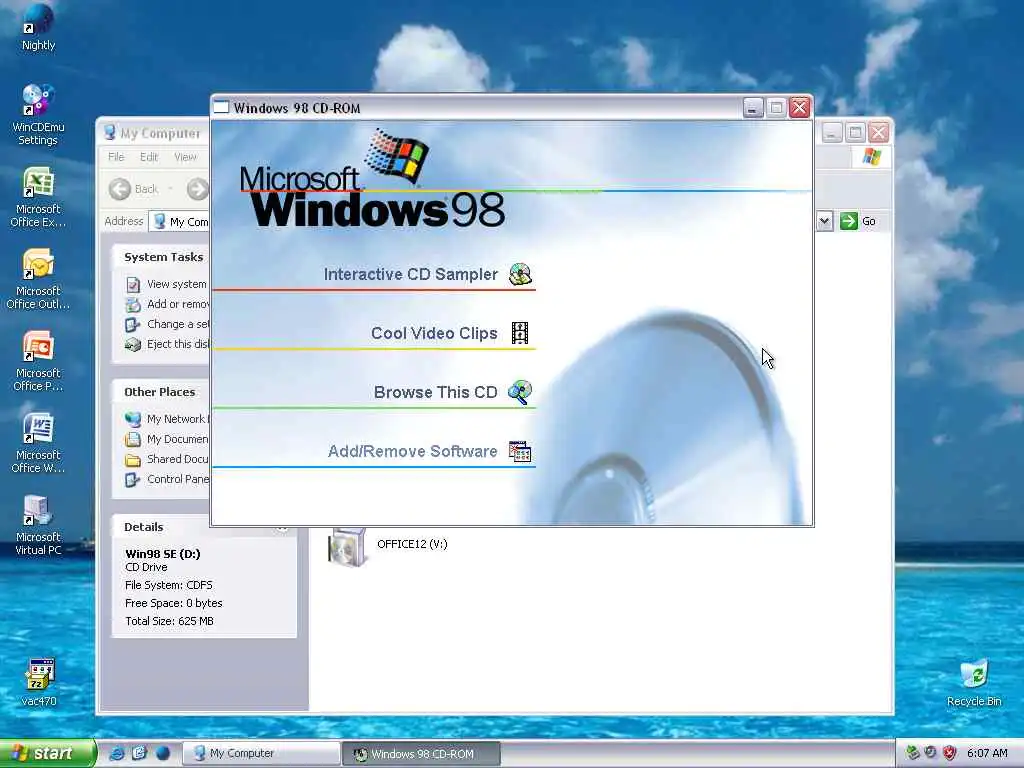Image resolution: width=1024 pixels, height=768 pixels.
Task: Launch Microsoft Office Excel shortcut
Action: 38,197
